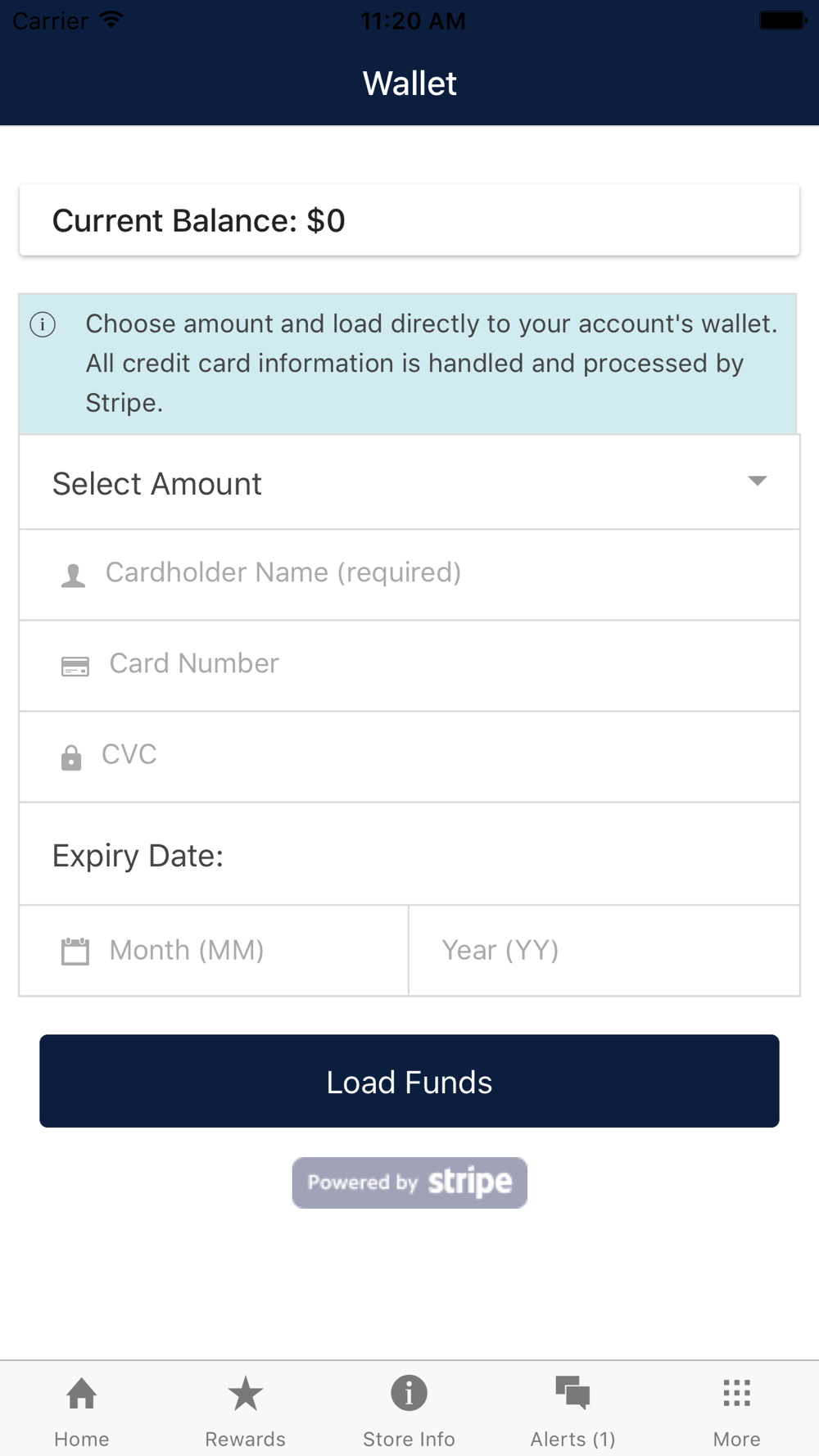Click the Powered by Stripe badge
Screen dimensions: 819x1456
pos(409,1182)
